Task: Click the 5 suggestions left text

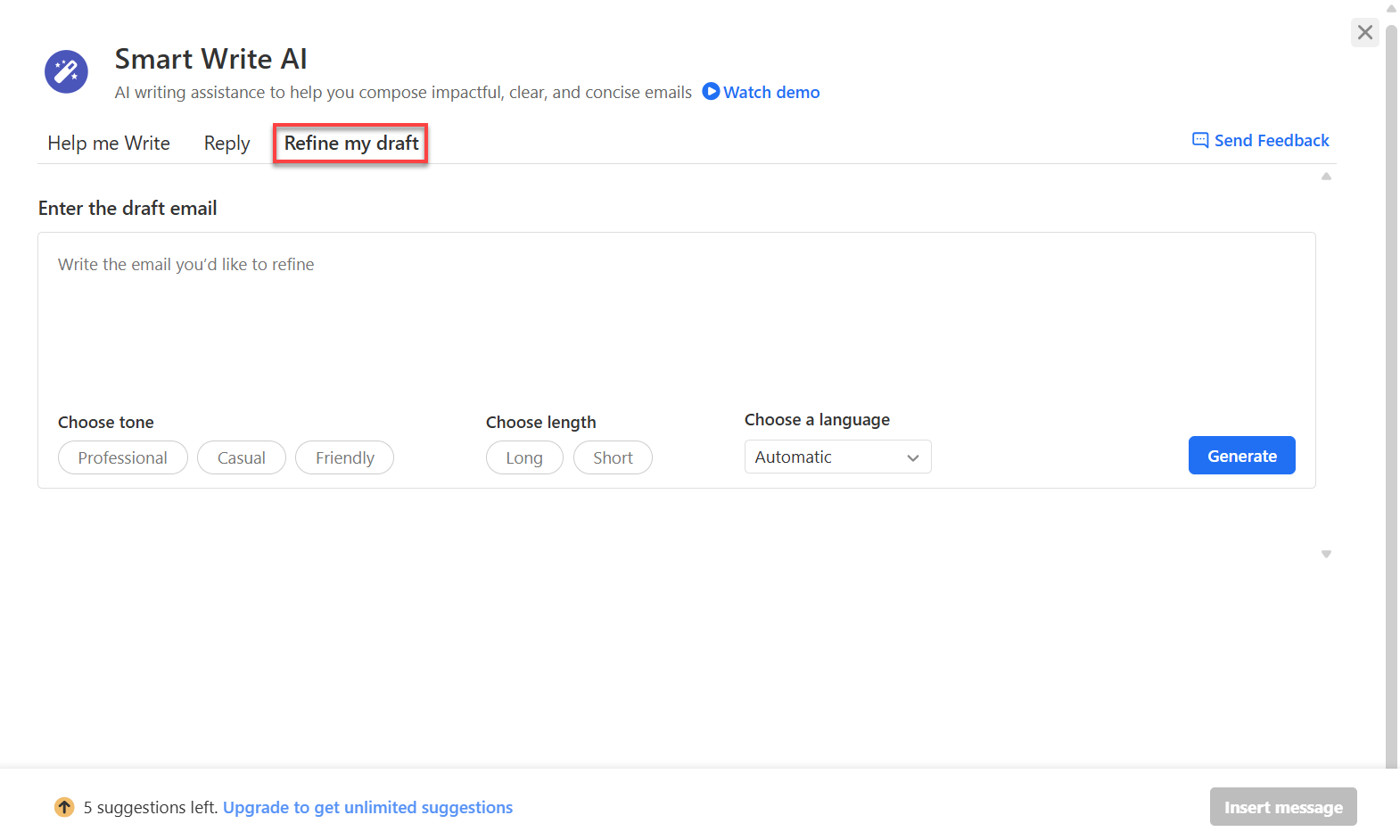Action: [x=150, y=807]
